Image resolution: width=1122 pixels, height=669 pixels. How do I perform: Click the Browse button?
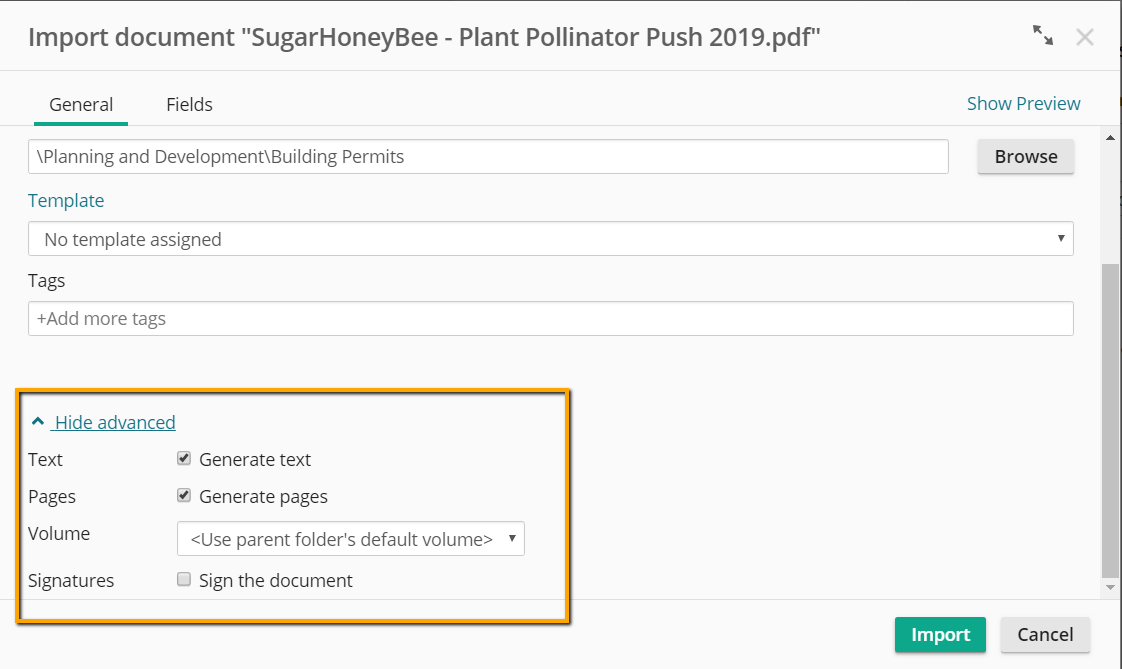(1025, 157)
